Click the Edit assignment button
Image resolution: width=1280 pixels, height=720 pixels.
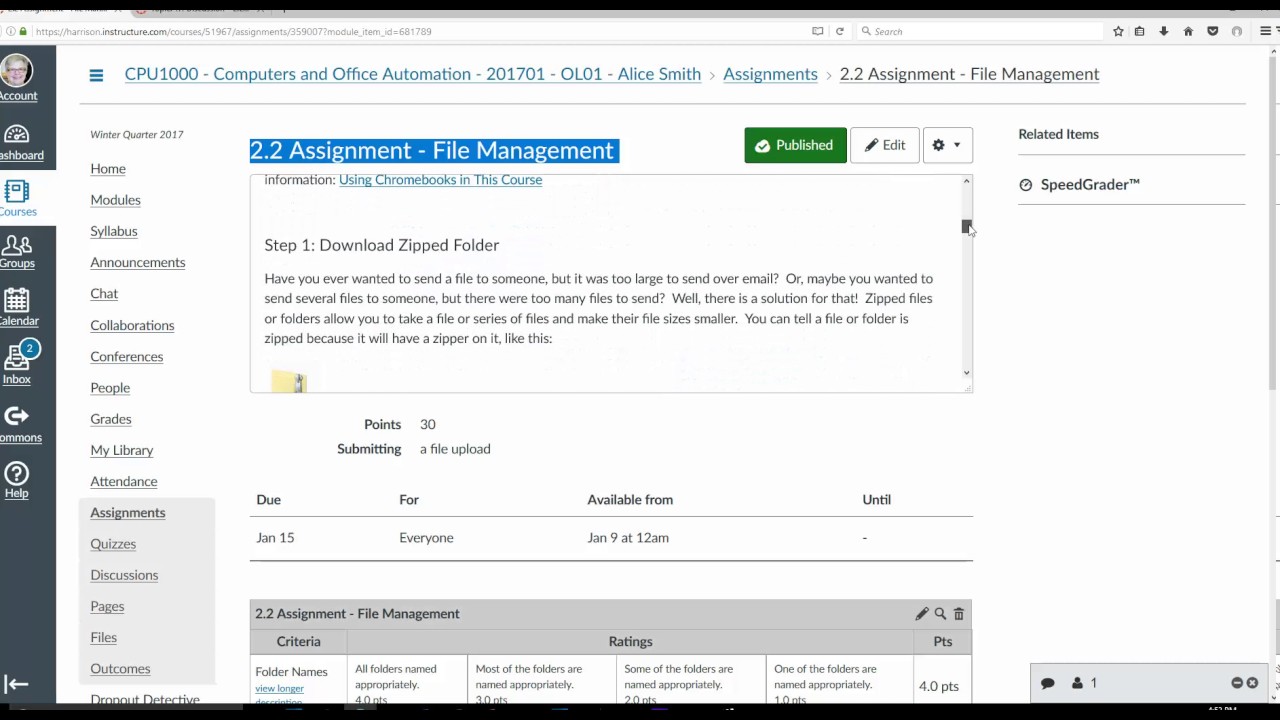click(x=885, y=145)
